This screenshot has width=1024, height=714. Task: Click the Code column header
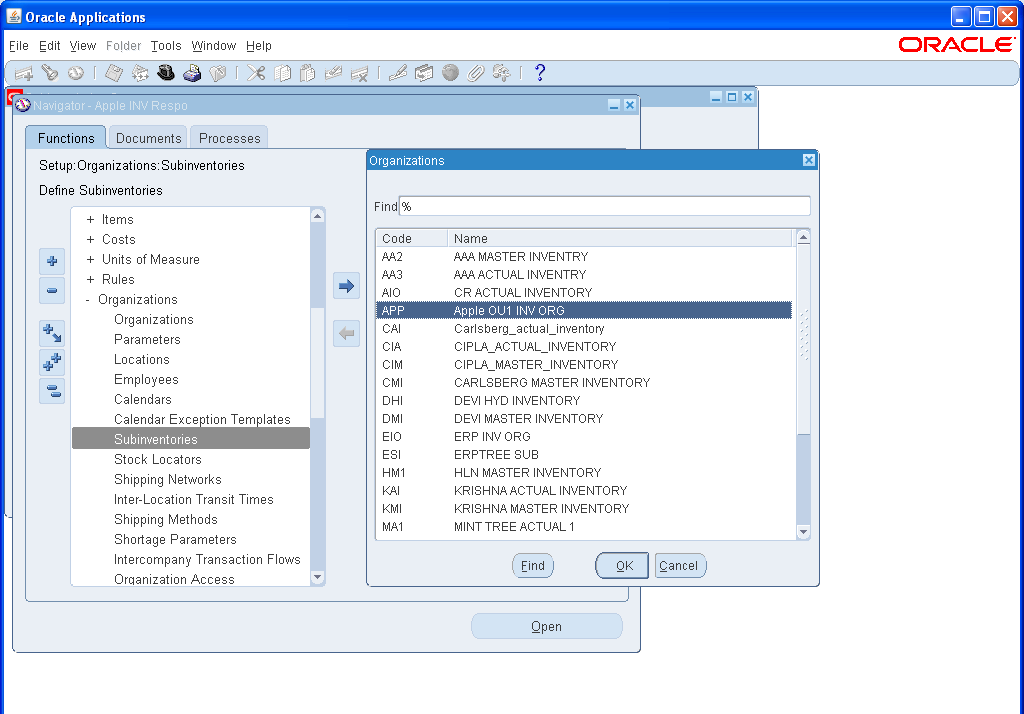(x=412, y=238)
